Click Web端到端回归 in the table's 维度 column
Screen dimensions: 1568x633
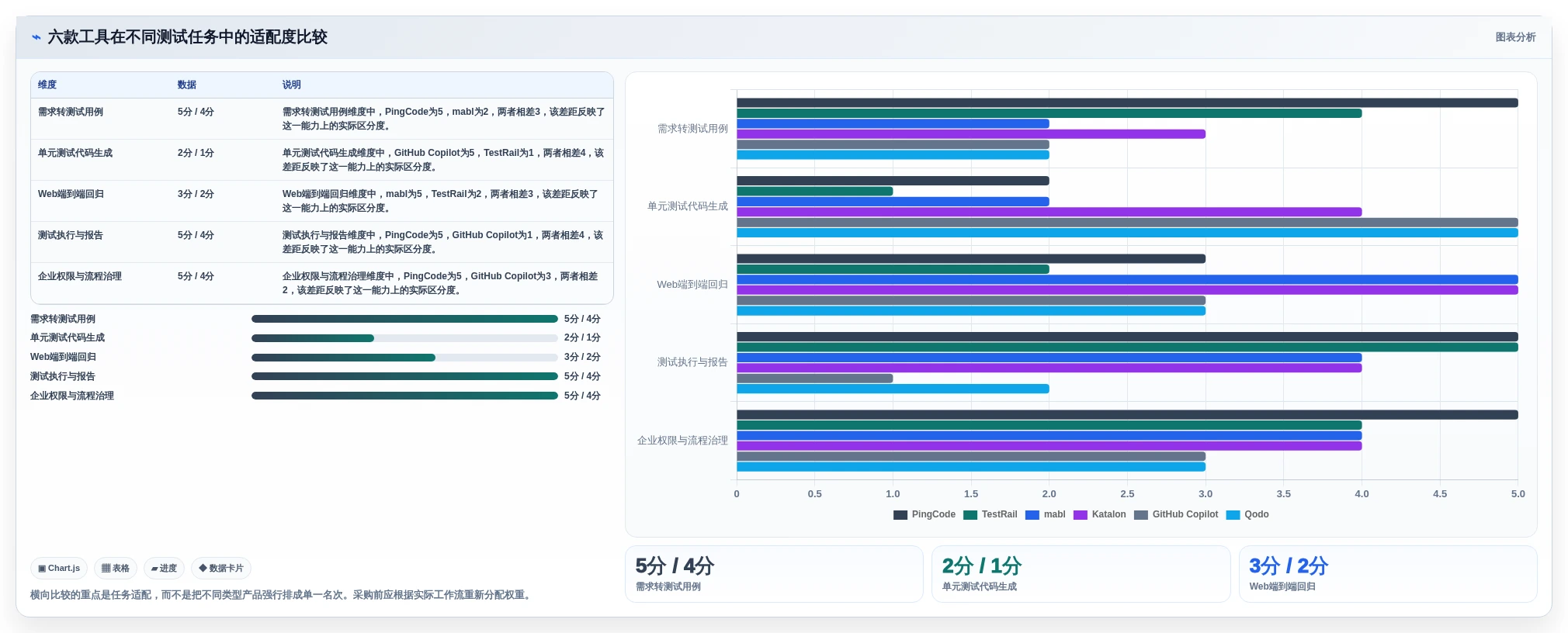click(71, 194)
